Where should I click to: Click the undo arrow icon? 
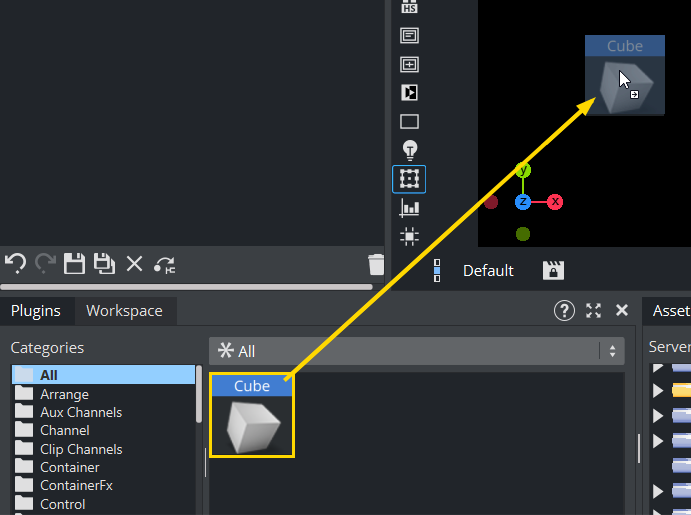pos(15,264)
